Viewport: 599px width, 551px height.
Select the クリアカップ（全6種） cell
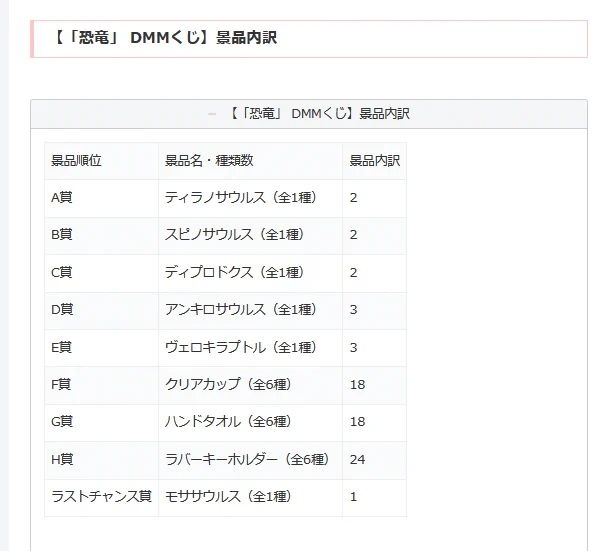click(x=250, y=385)
